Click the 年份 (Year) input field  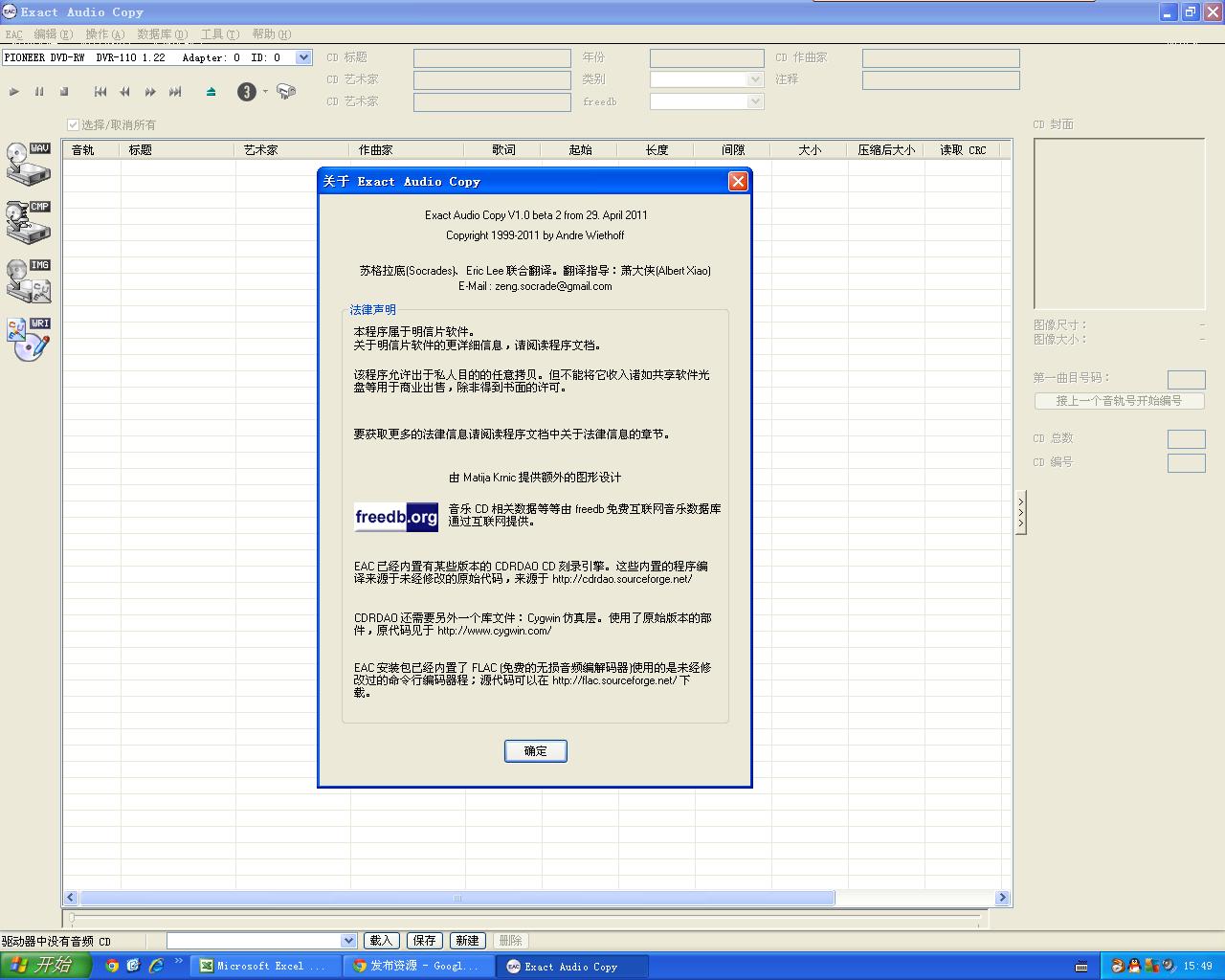point(707,58)
